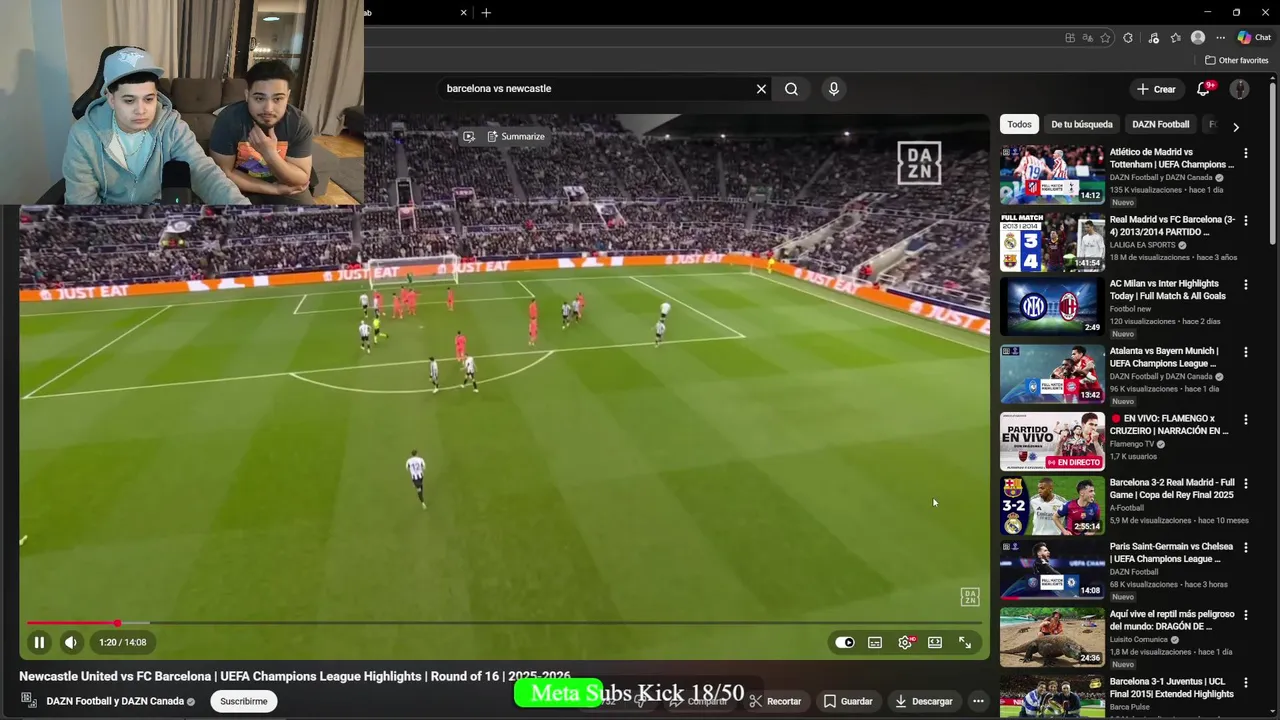Switch to theater mode view

click(x=935, y=642)
